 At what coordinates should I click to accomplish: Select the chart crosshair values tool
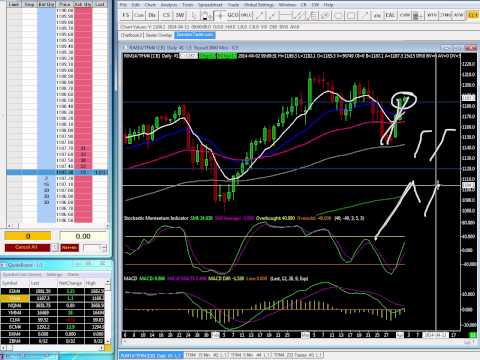pyautogui.click(x=219, y=15)
